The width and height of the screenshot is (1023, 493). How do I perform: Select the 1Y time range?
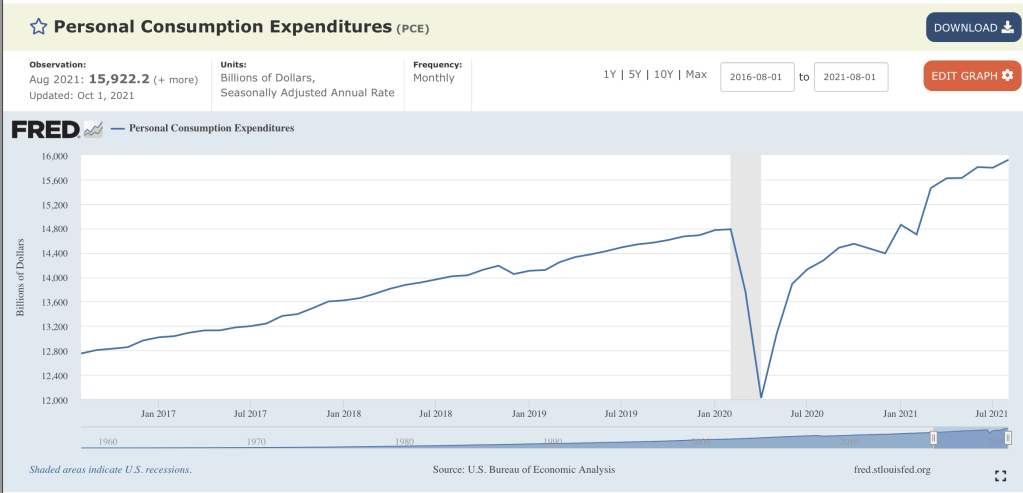(x=610, y=75)
